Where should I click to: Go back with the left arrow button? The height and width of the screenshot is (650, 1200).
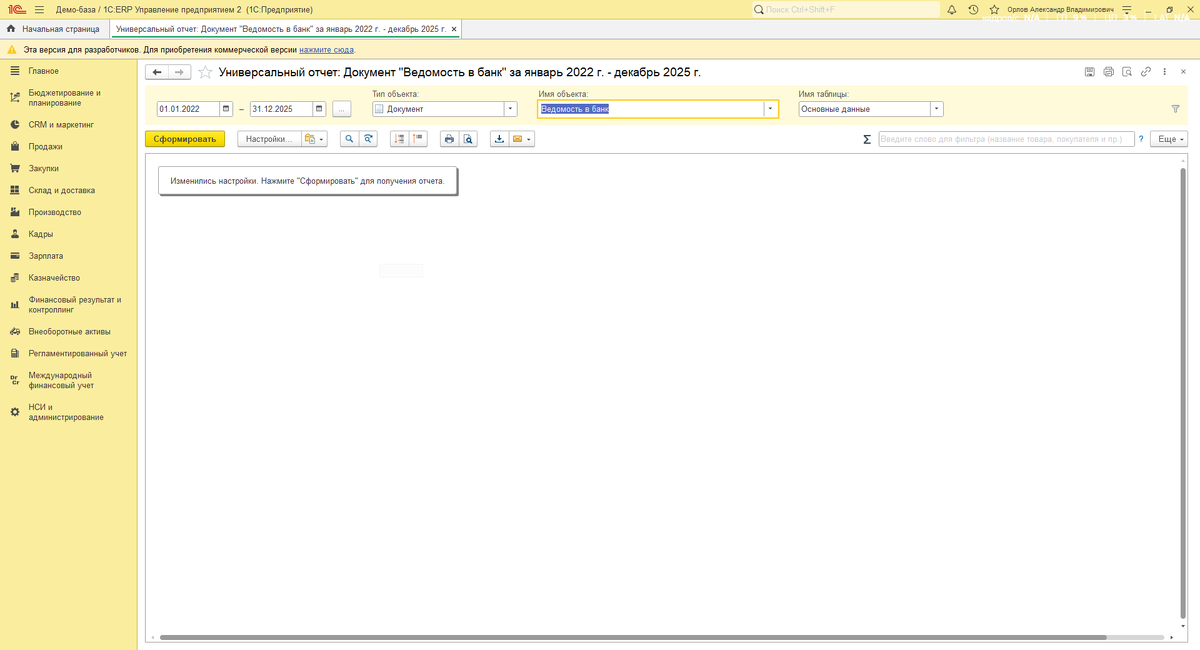tap(157, 72)
